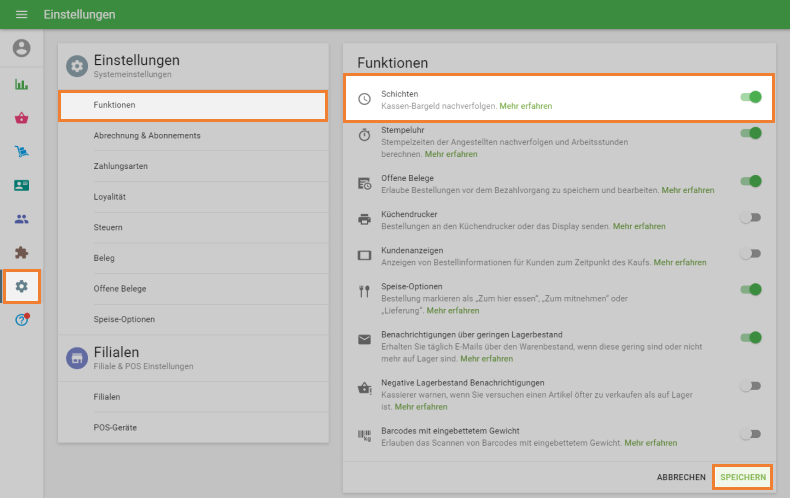Turn on the Kundenanzeigen switch

tap(750, 254)
